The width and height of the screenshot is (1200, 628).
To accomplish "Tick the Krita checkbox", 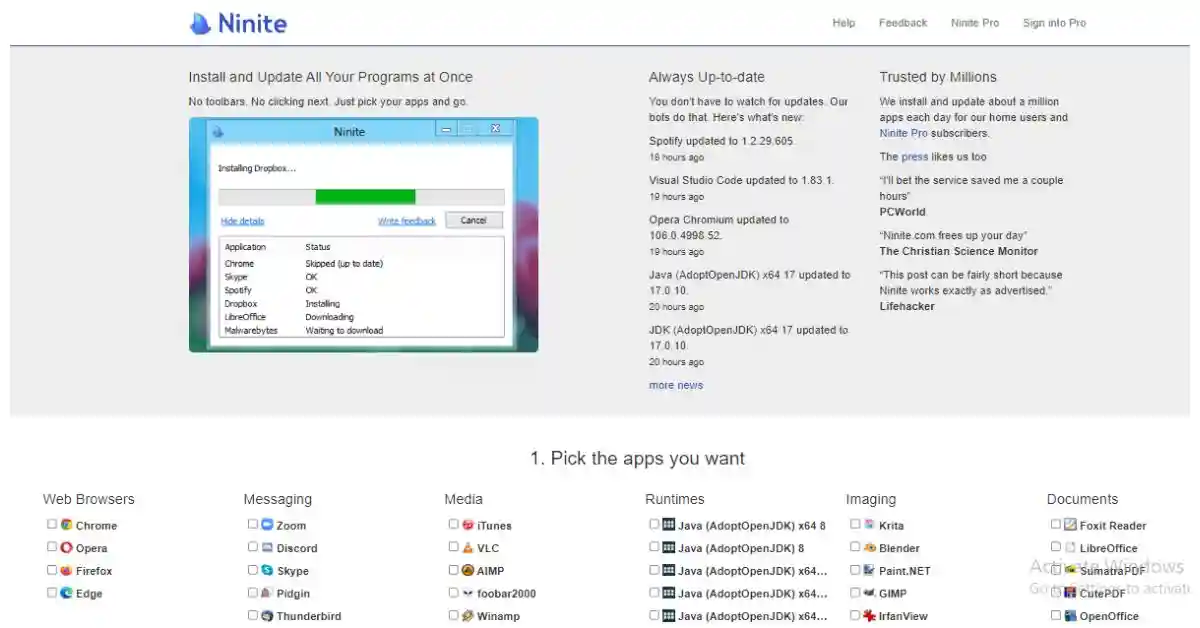I will click(x=856, y=524).
